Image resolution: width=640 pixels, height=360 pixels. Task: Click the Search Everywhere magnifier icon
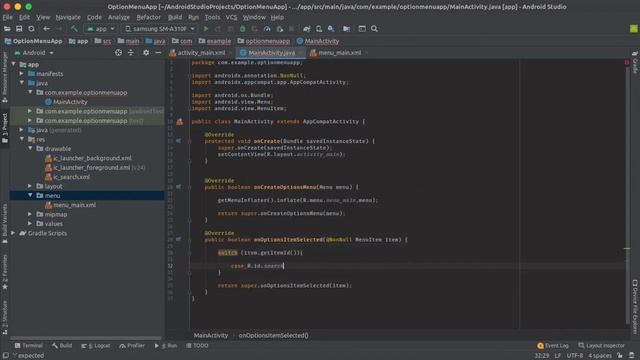pos(374,29)
